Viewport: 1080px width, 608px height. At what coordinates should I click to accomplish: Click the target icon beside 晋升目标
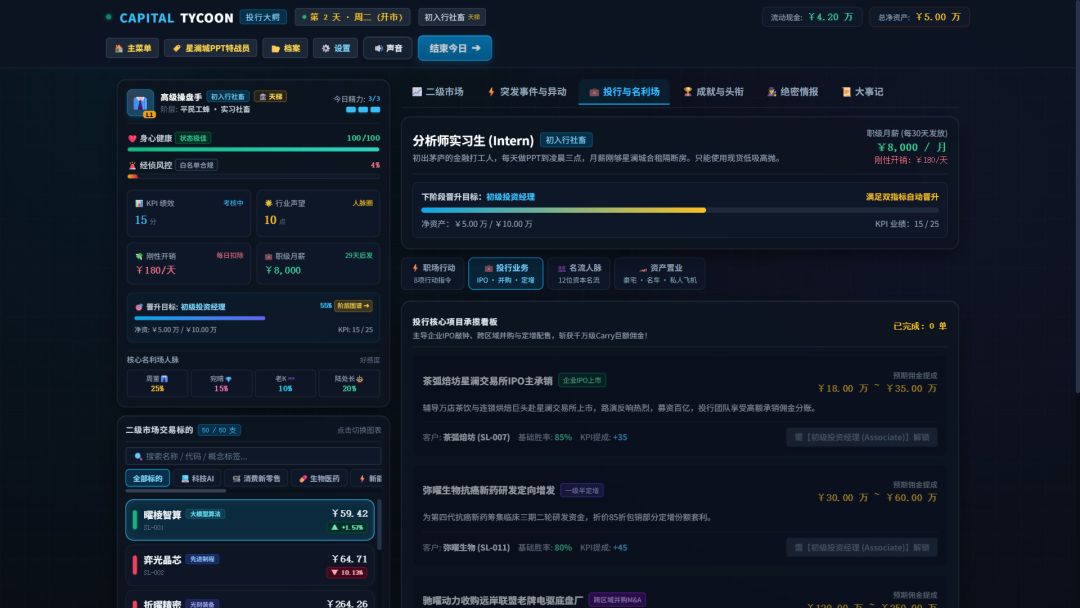tap(139, 307)
